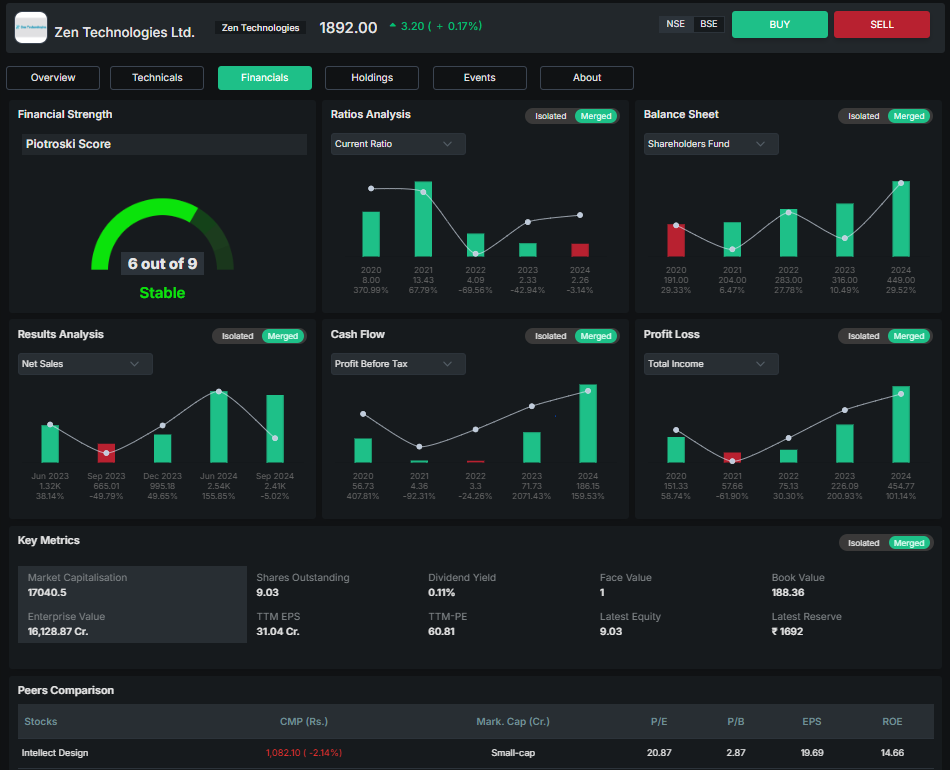Click the Book Value figure 188.36
950x770 pixels.
point(788,592)
